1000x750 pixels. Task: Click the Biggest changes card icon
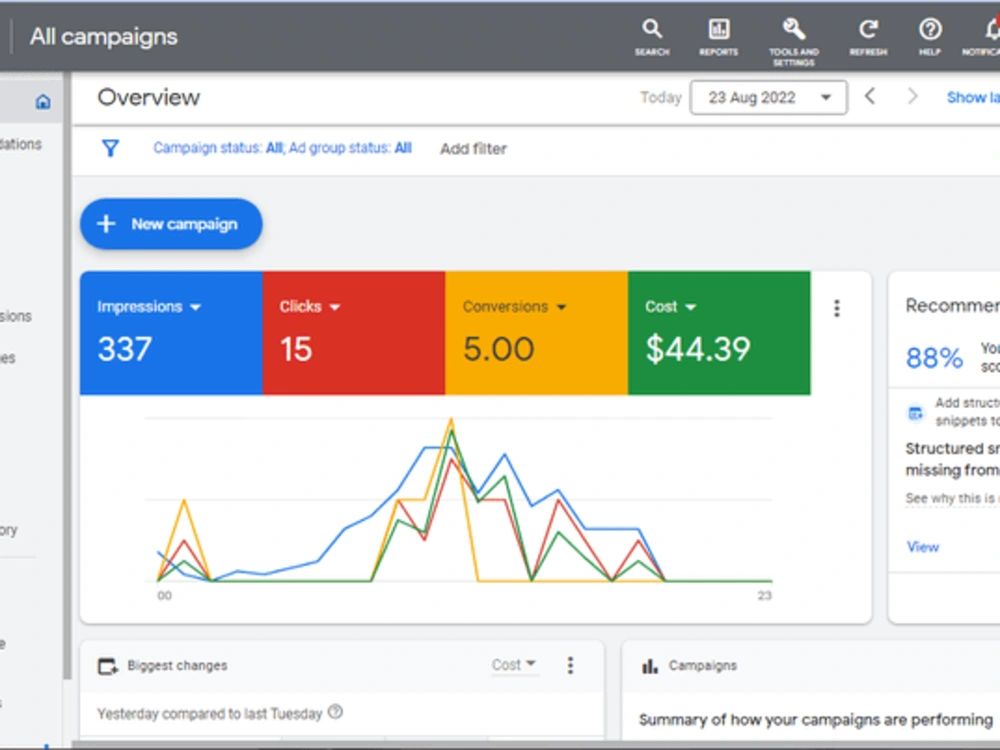pyautogui.click(x=108, y=666)
